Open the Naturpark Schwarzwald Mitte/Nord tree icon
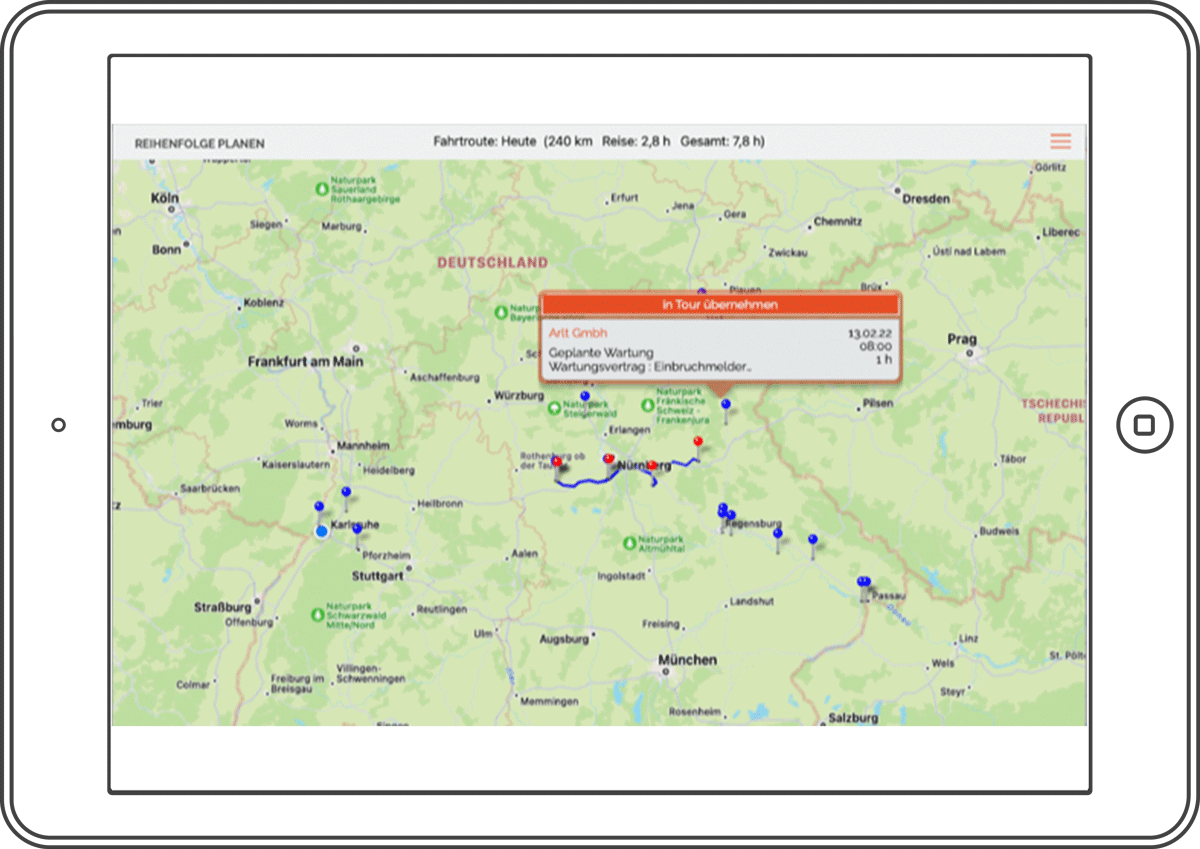 (x=317, y=613)
